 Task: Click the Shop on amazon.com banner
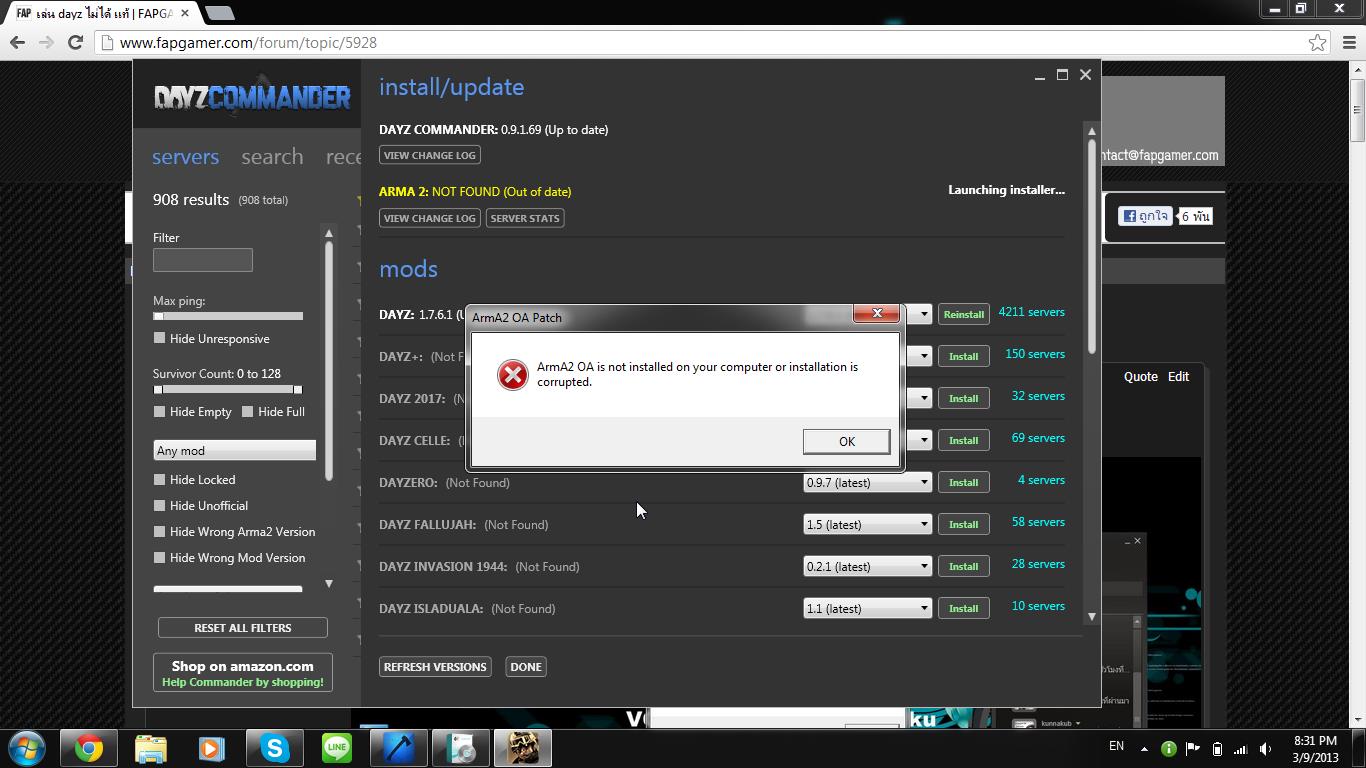pos(243,673)
